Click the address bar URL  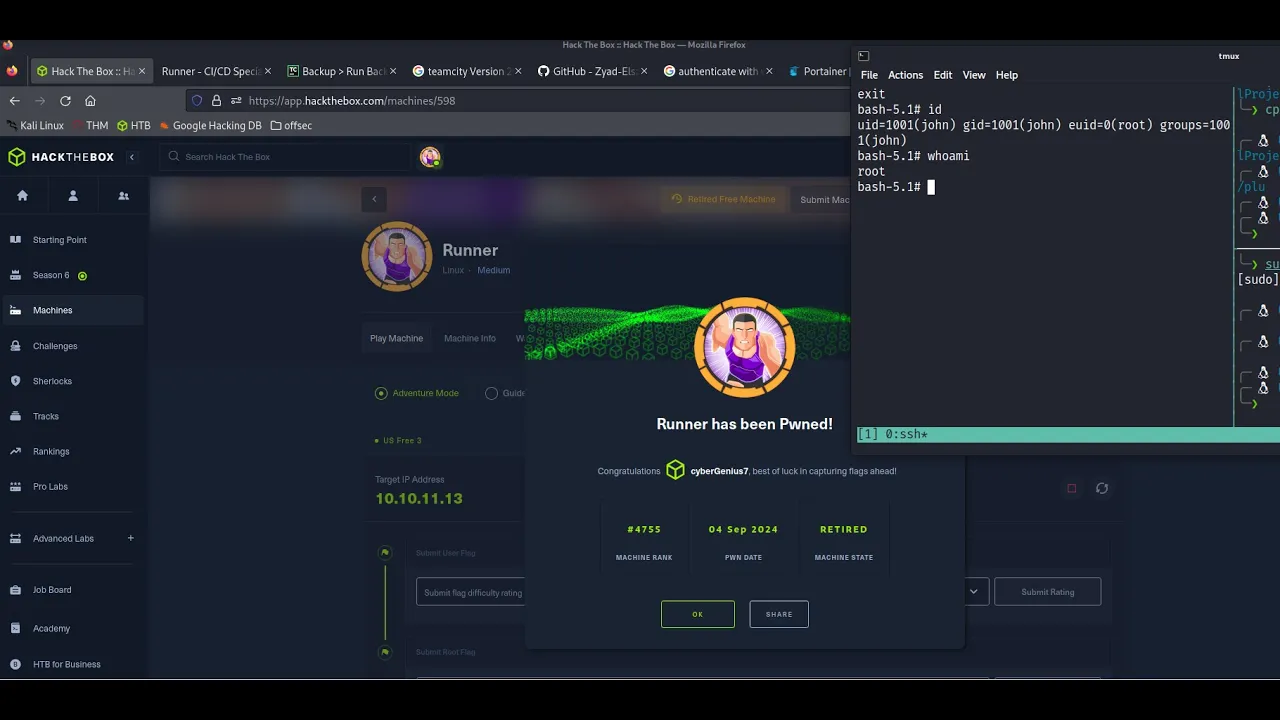click(x=351, y=101)
